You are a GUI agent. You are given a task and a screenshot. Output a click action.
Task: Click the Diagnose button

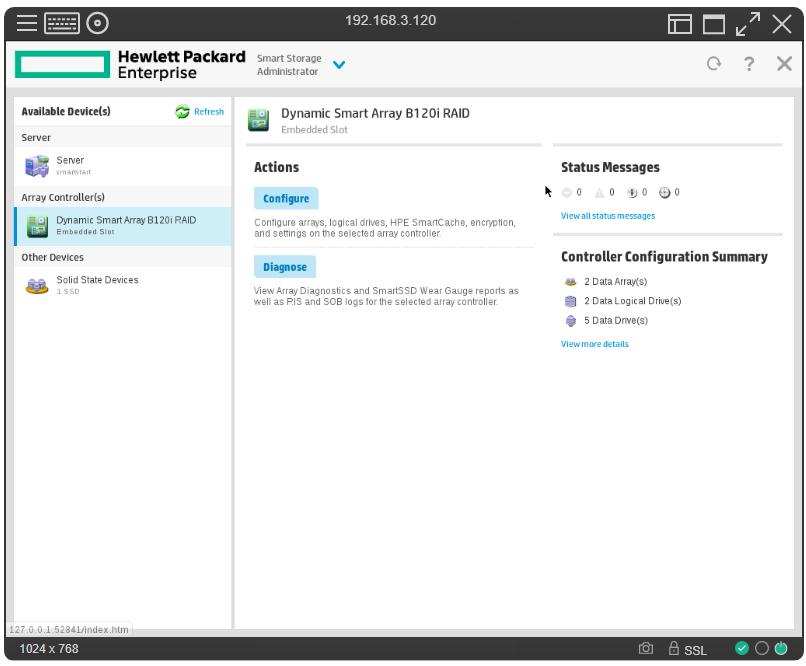click(285, 267)
